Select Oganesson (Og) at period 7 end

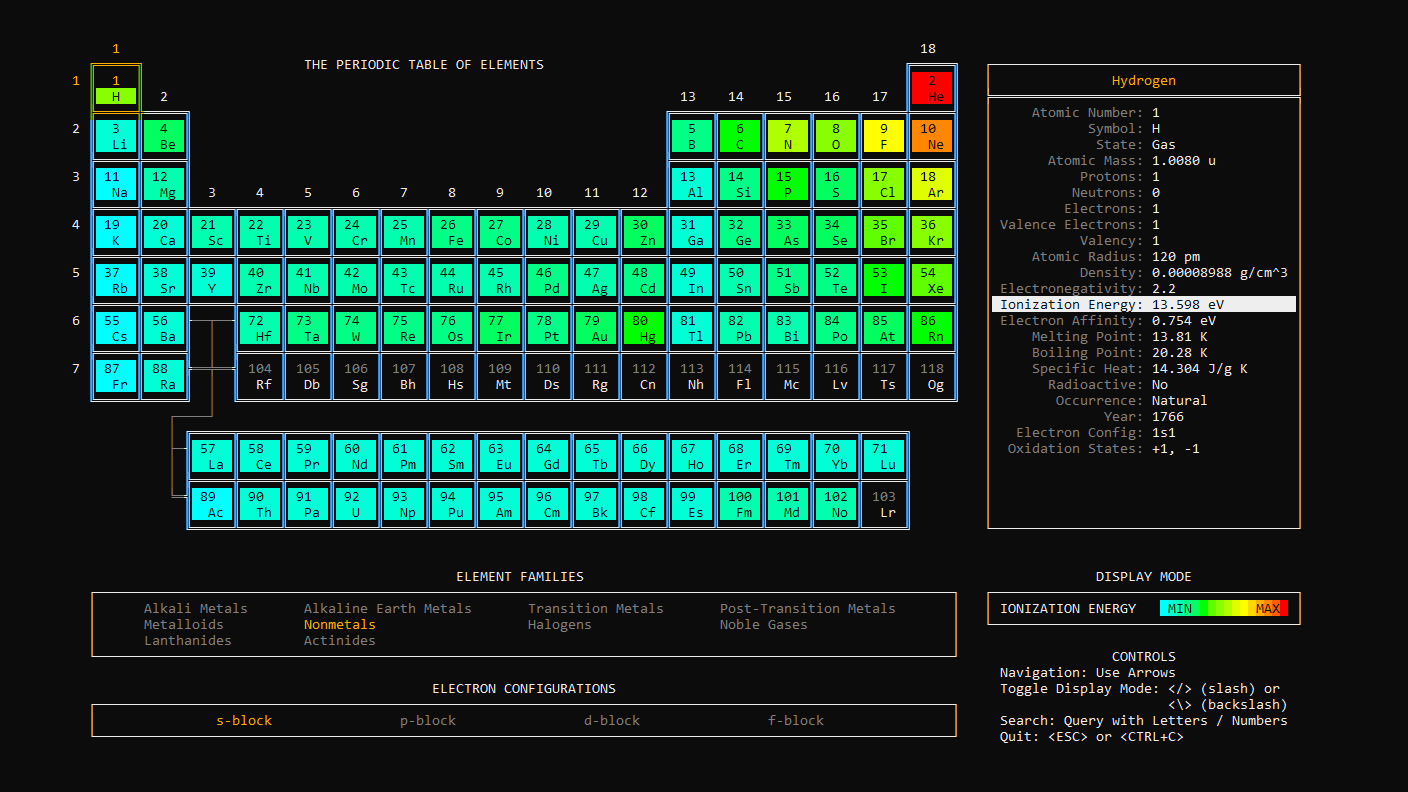(x=932, y=376)
